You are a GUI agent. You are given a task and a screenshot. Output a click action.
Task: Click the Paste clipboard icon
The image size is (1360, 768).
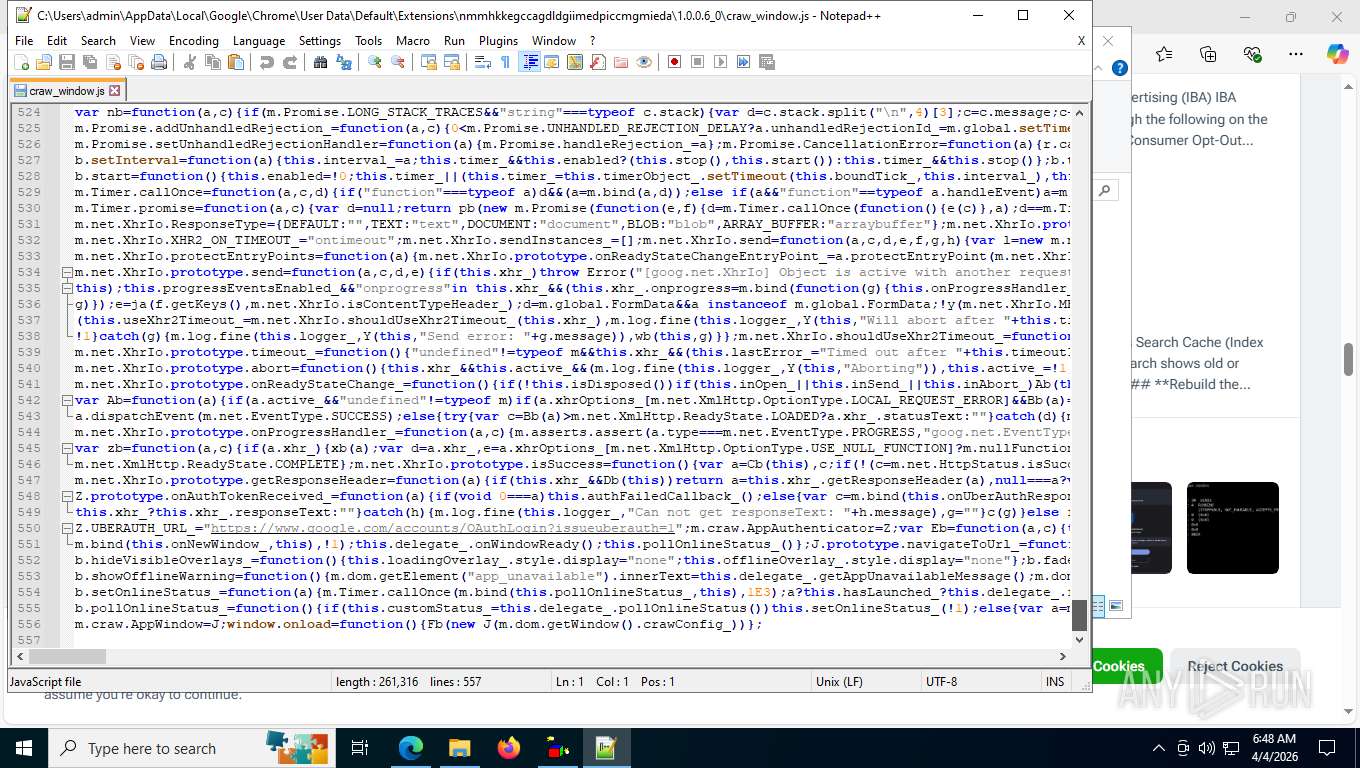(x=235, y=62)
